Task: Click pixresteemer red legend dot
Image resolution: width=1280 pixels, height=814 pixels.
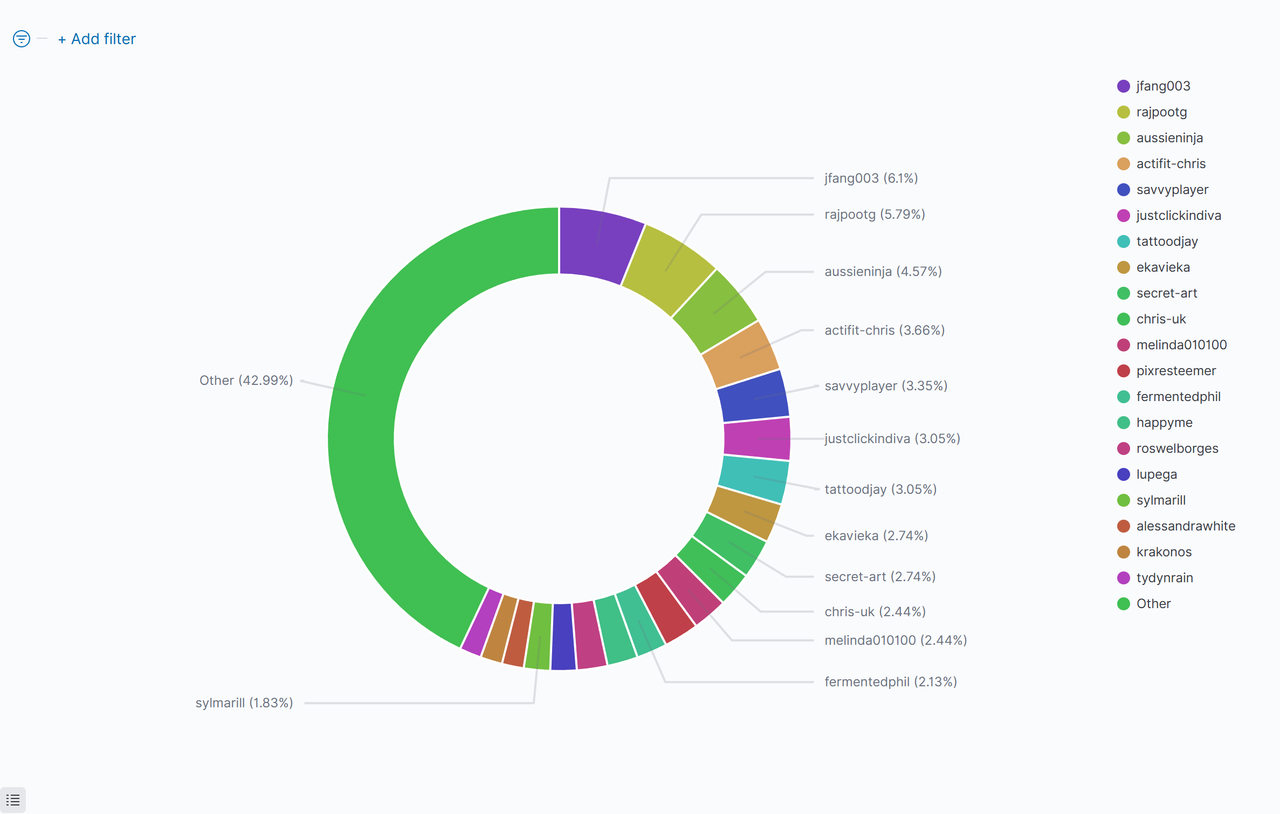Action: click(1123, 371)
